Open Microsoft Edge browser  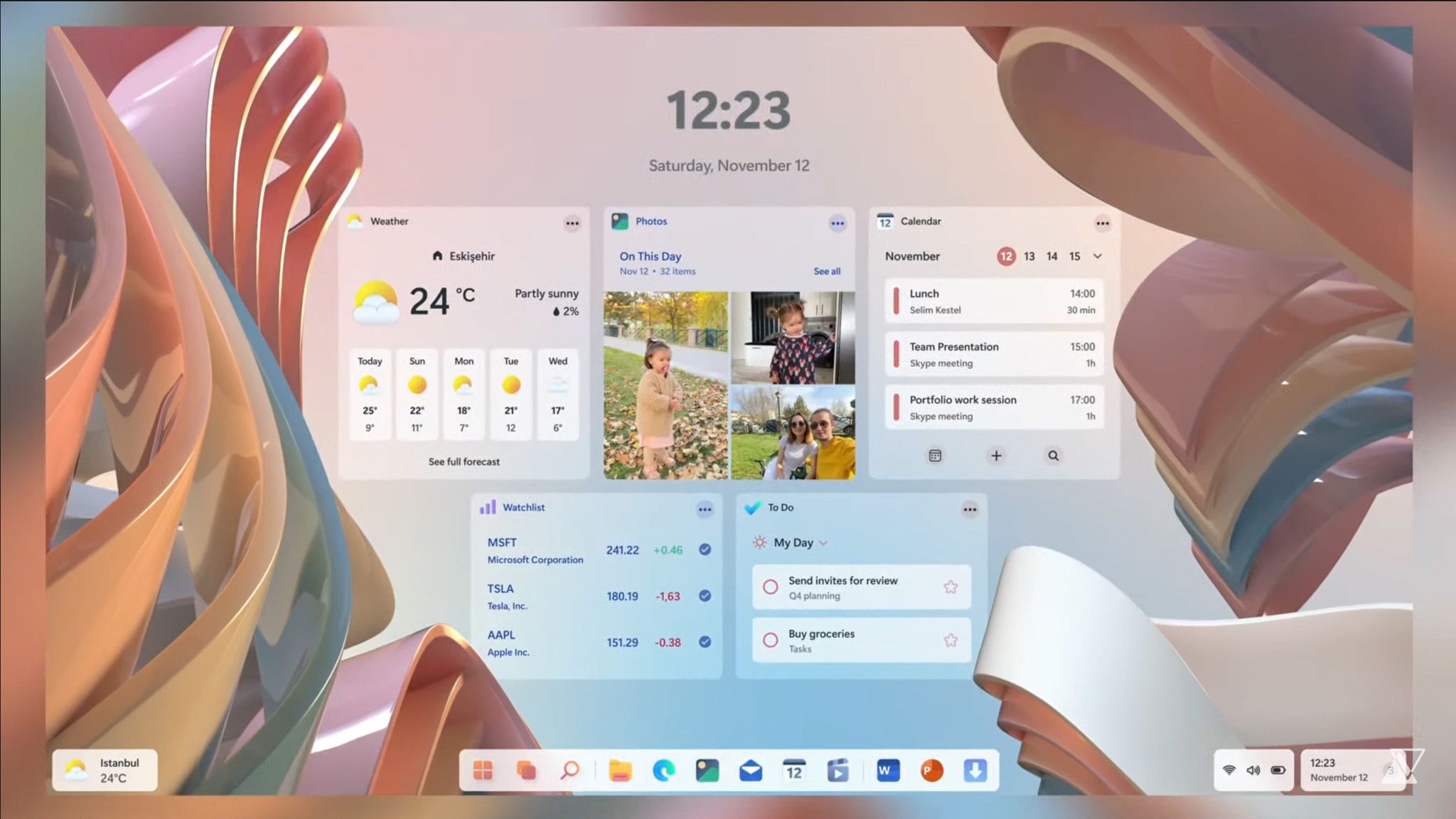(x=662, y=770)
